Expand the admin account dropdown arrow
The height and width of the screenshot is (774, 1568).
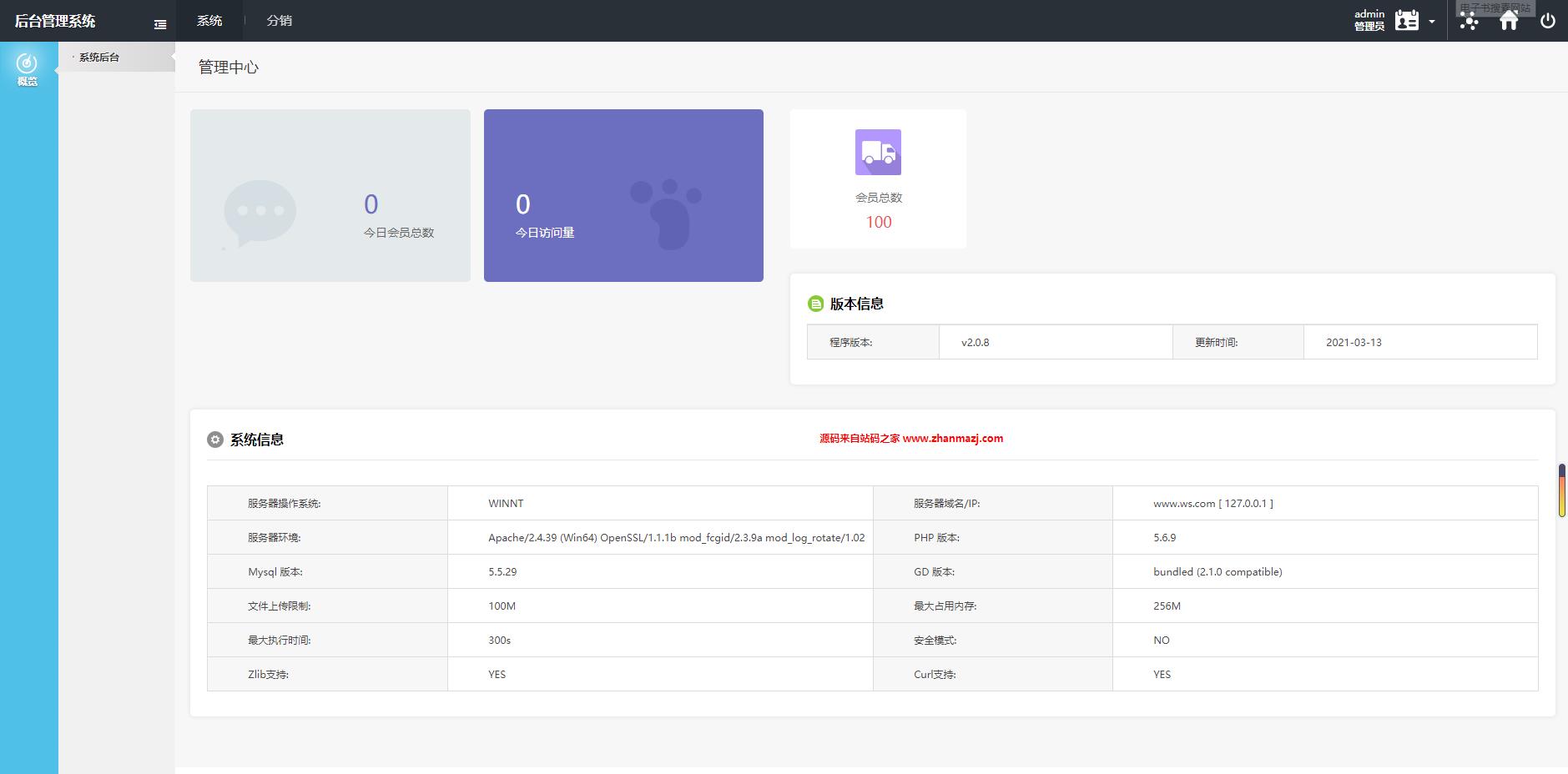[x=1432, y=22]
